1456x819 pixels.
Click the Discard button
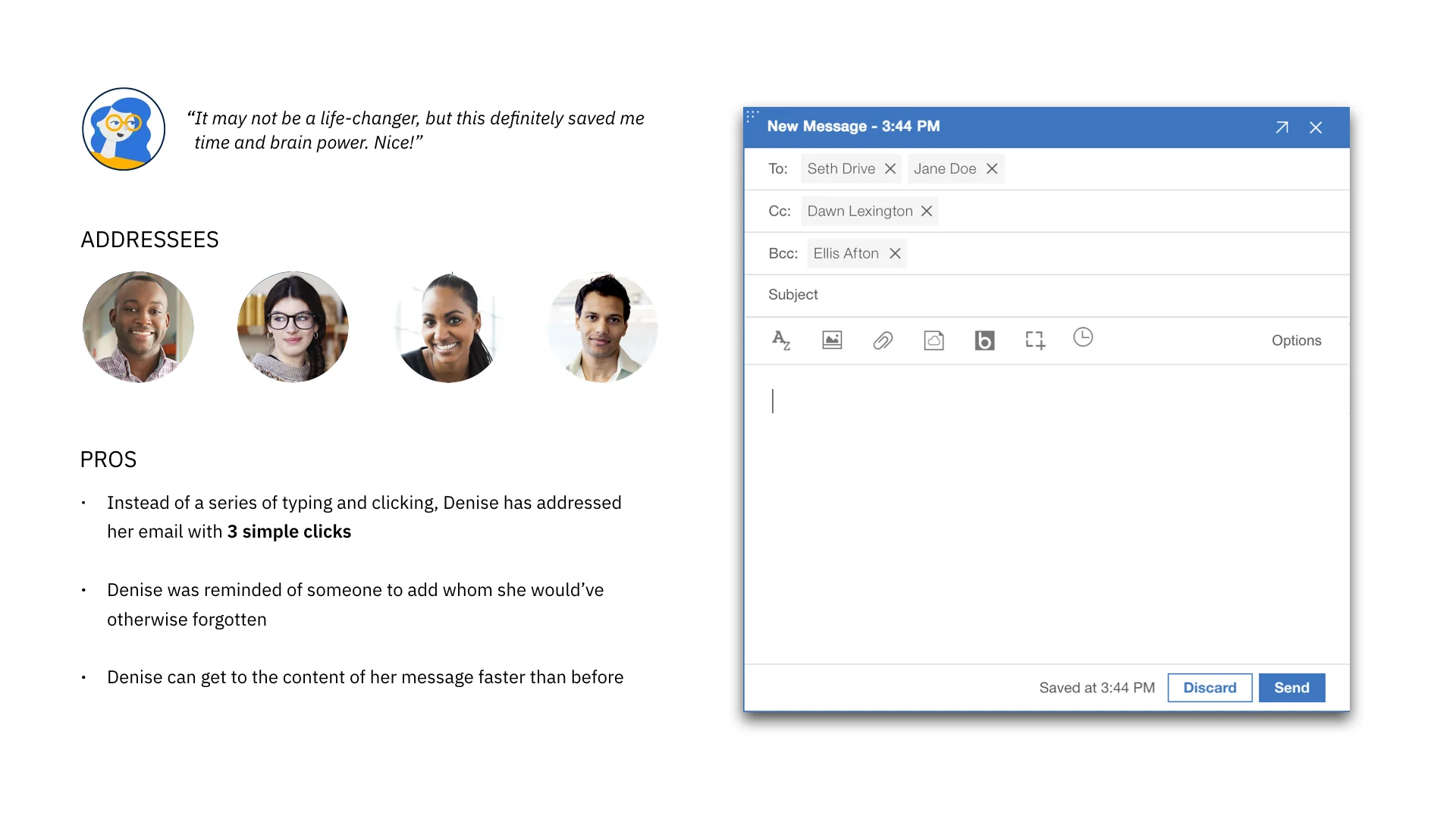(1210, 688)
